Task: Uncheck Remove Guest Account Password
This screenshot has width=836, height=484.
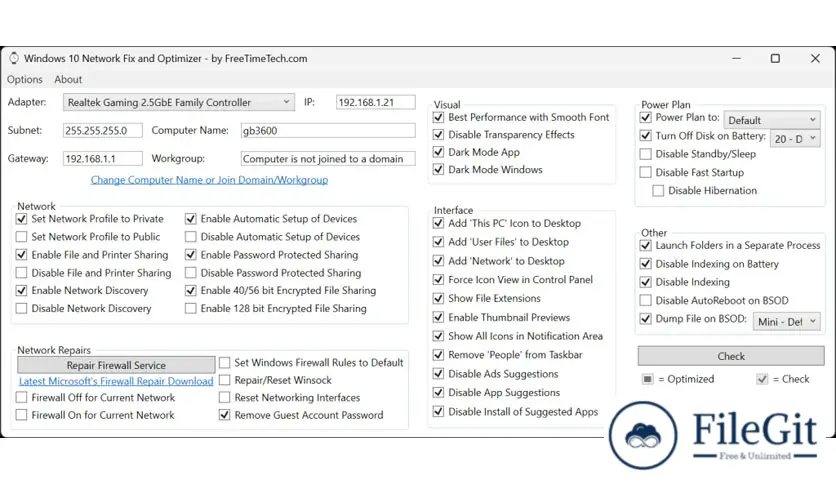Action: [x=224, y=415]
